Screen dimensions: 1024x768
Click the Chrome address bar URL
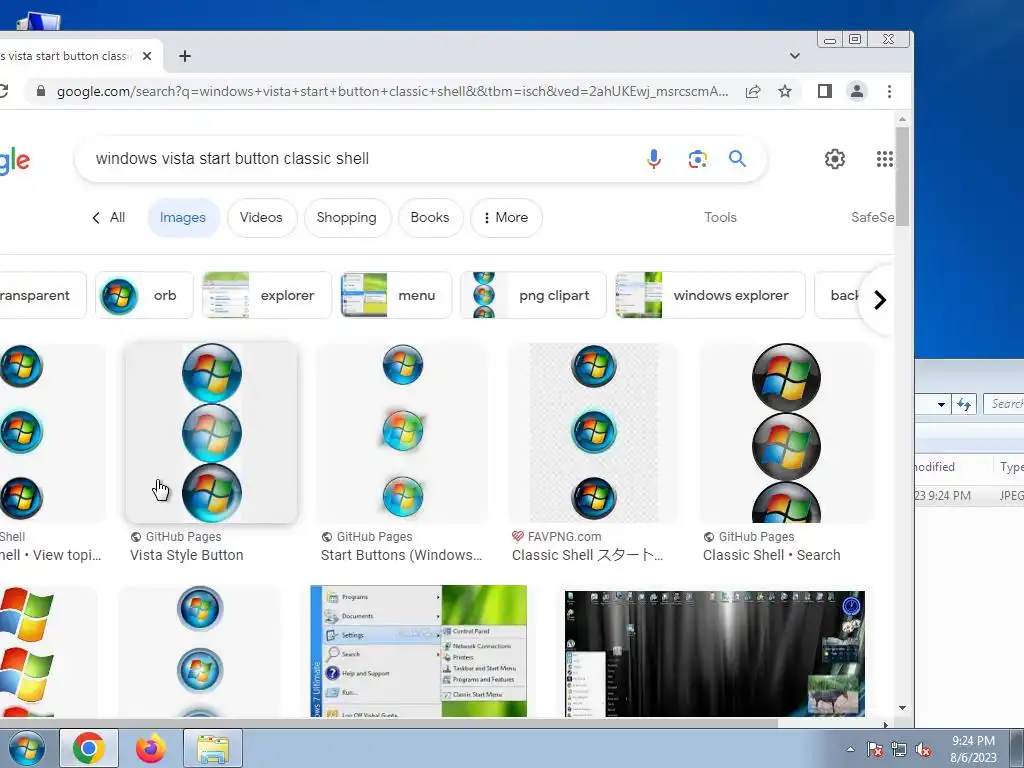392,91
